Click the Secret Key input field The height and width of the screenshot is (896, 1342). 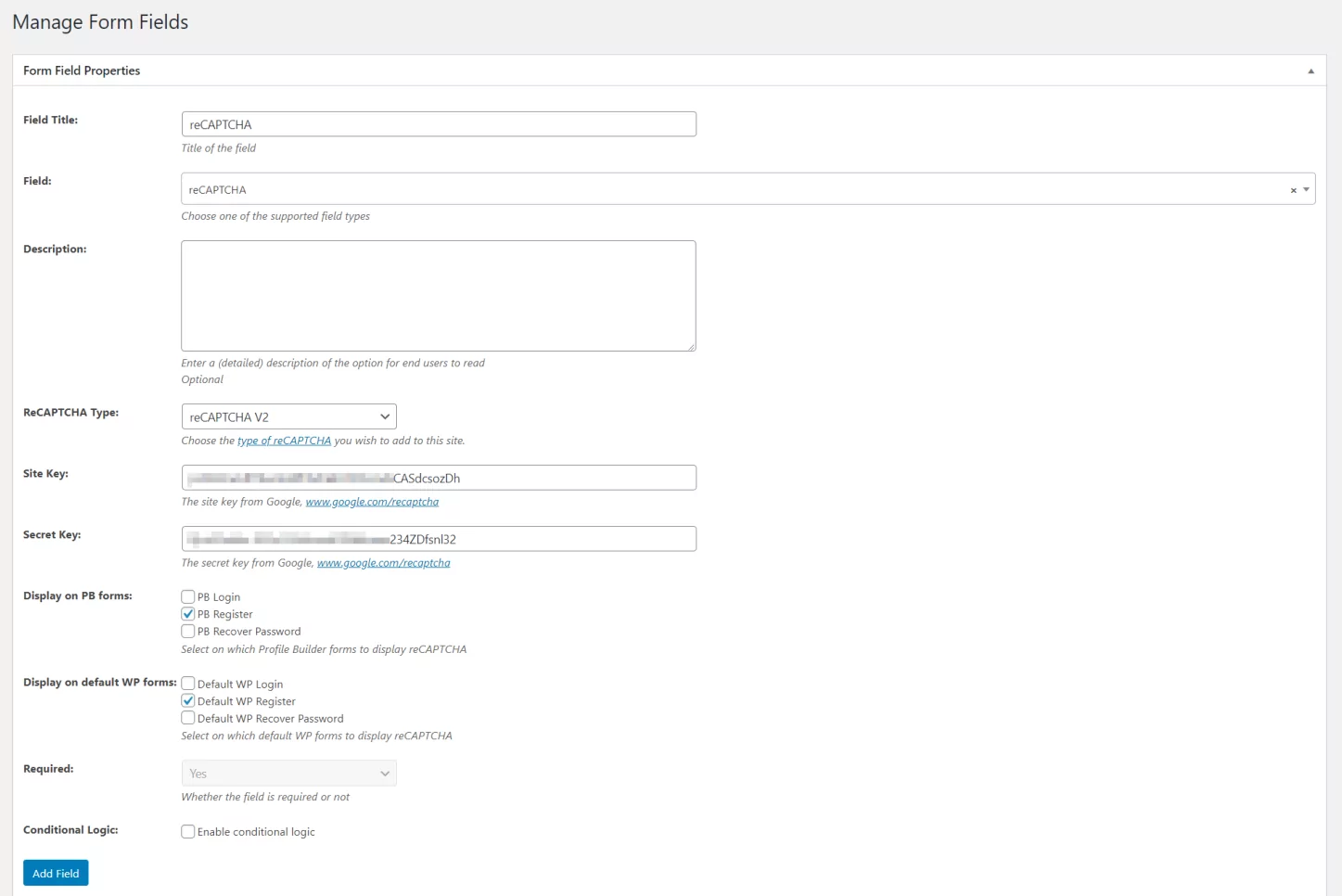(x=439, y=539)
